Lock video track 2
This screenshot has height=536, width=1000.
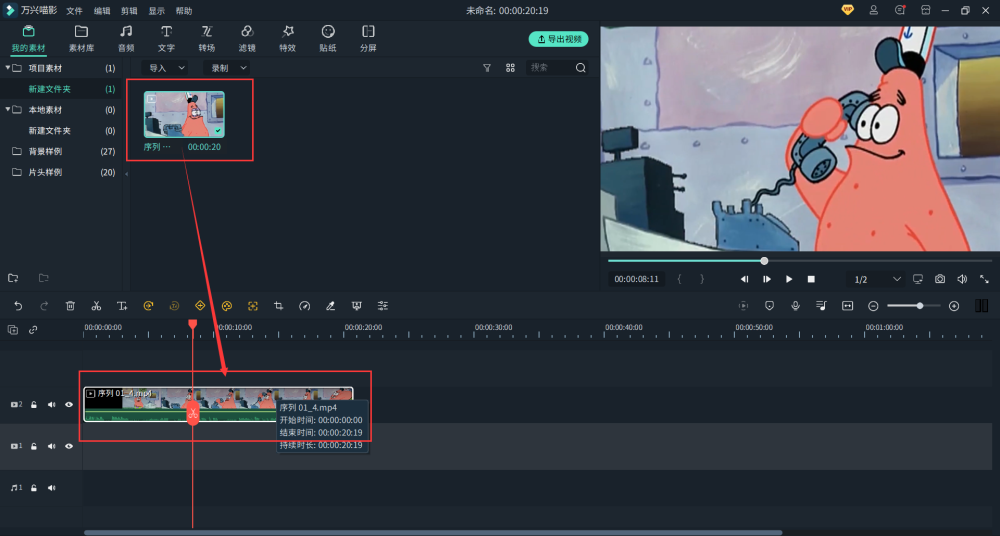point(34,405)
